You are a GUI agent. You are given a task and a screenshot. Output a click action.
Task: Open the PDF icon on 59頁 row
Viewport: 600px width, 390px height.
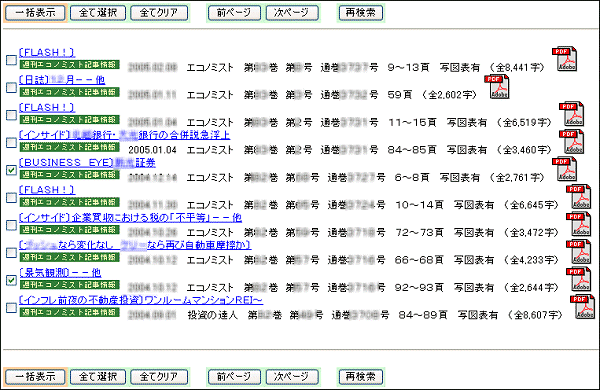[x=497, y=86]
